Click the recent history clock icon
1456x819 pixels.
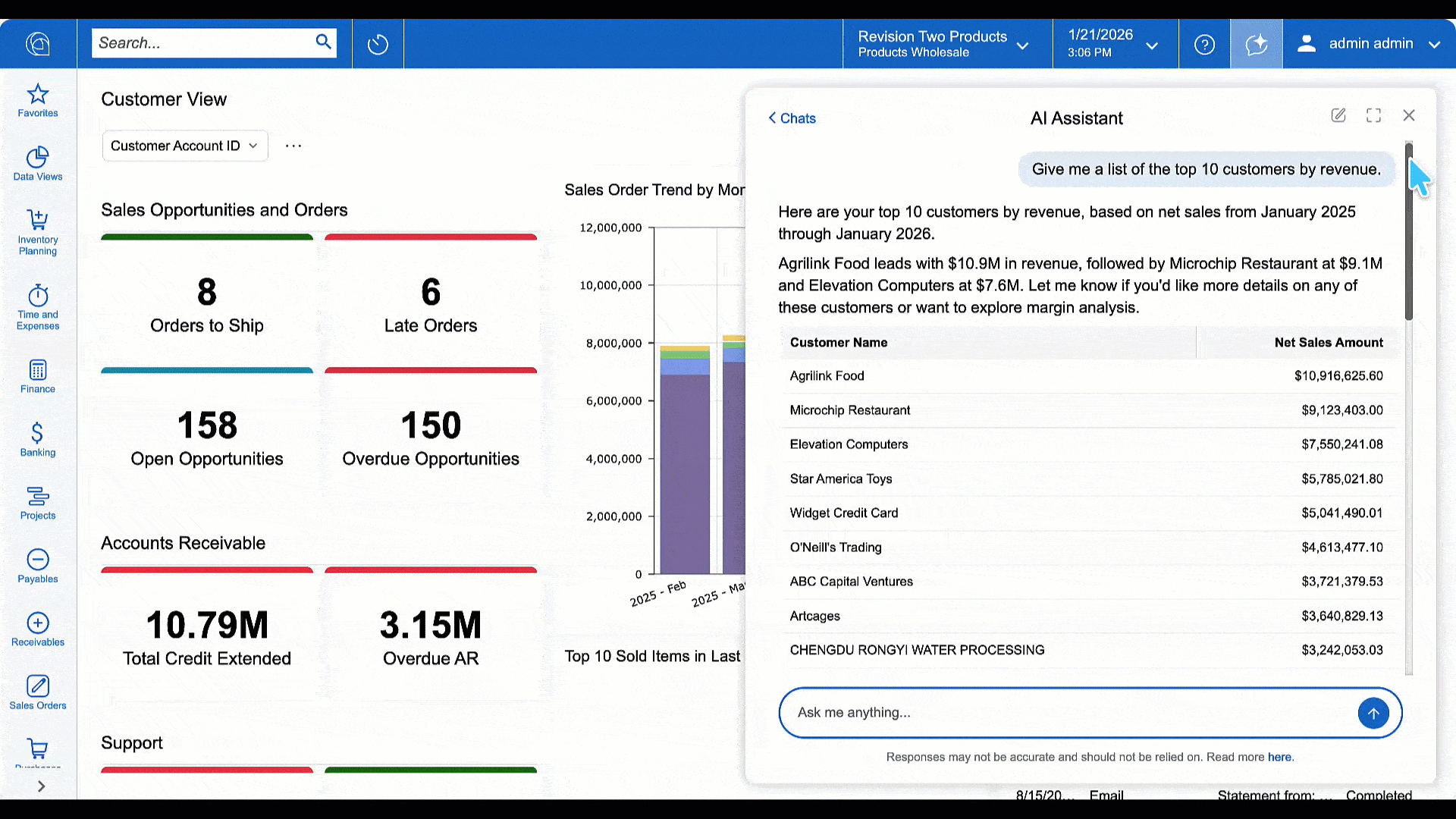coord(378,44)
